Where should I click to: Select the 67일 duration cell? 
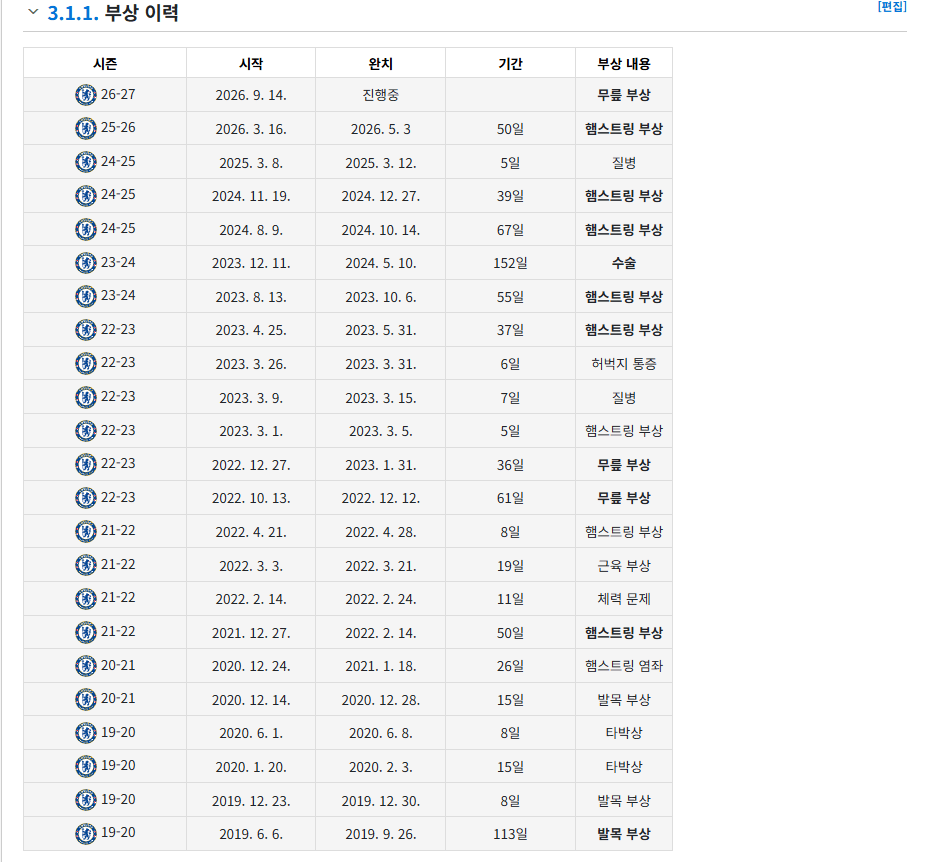pyautogui.click(x=510, y=229)
